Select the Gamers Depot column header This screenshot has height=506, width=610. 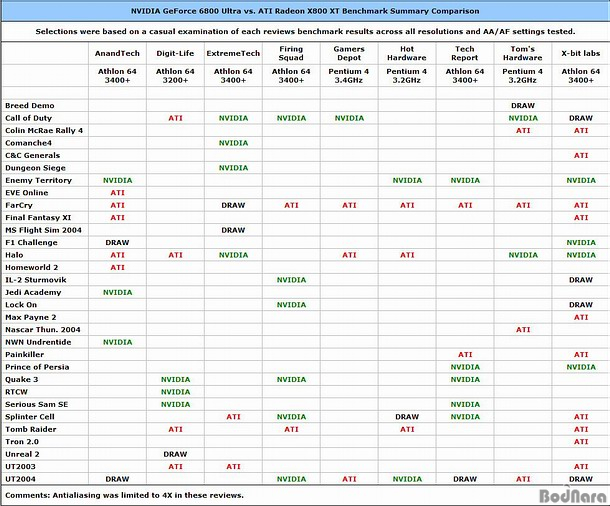(x=349, y=53)
